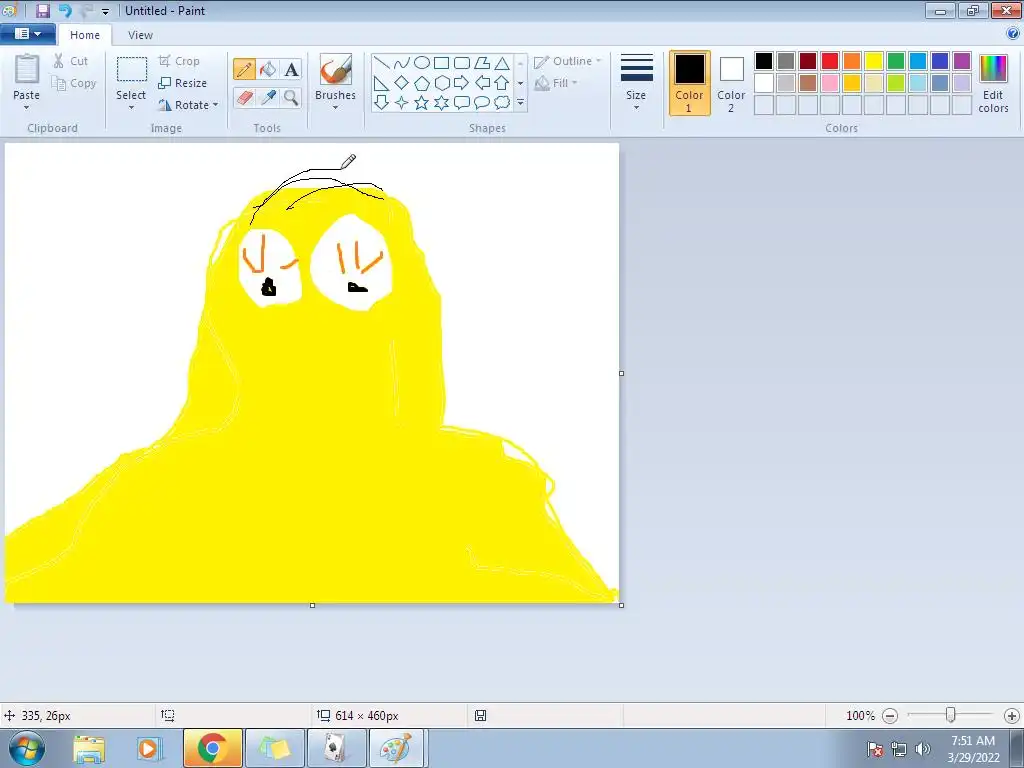Activate the Color 1 selector
Image resolution: width=1024 pixels, height=768 pixels.
[x=689, y=83]
